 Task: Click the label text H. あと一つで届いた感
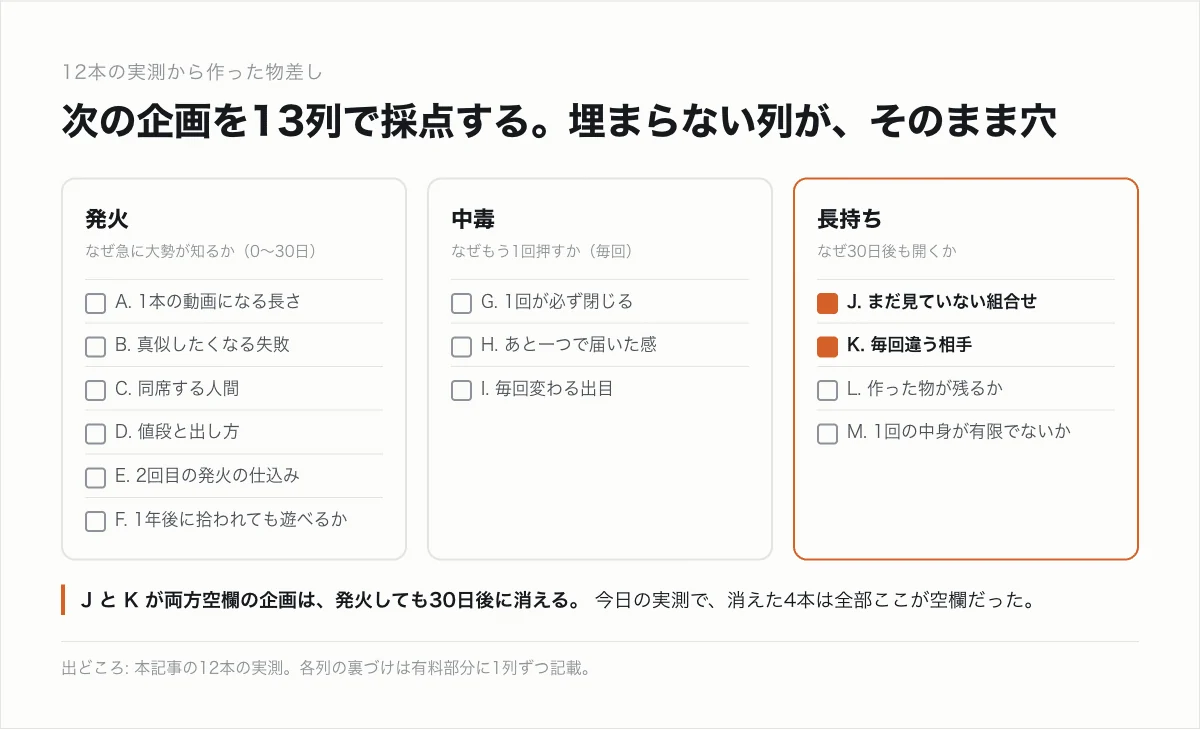[x=569, y=345]
